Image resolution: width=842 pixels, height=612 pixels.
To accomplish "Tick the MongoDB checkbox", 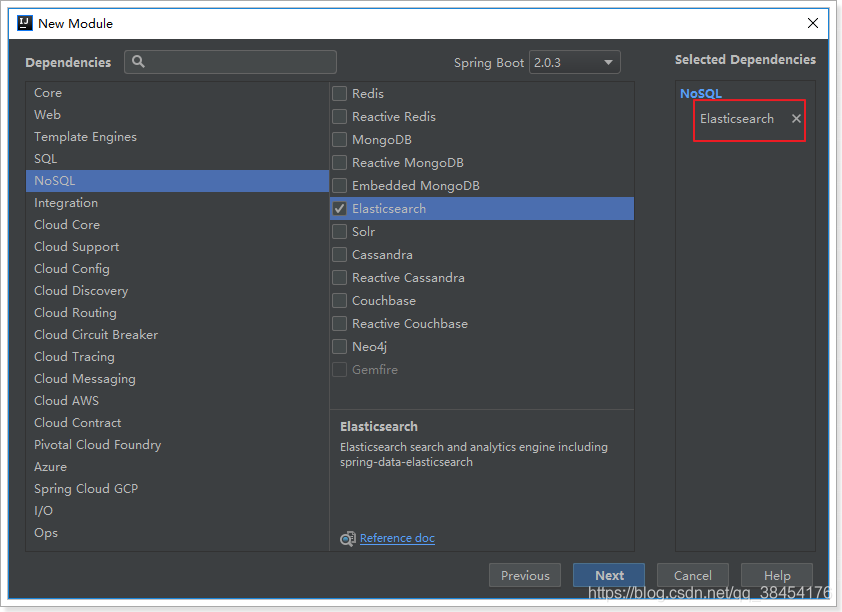I will [339, 140].
